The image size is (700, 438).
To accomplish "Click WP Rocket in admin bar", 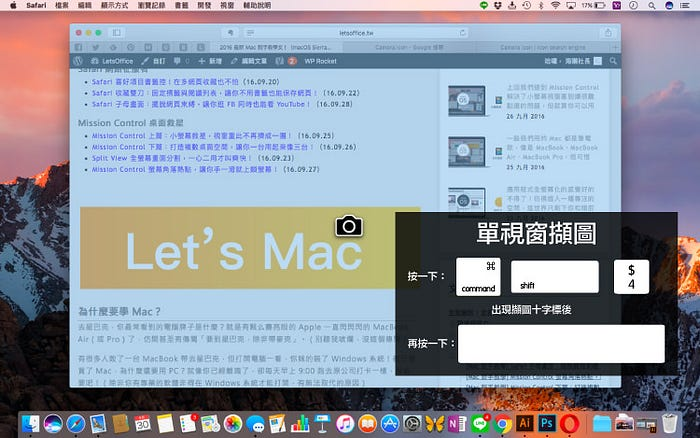I will tap(320, 61).
